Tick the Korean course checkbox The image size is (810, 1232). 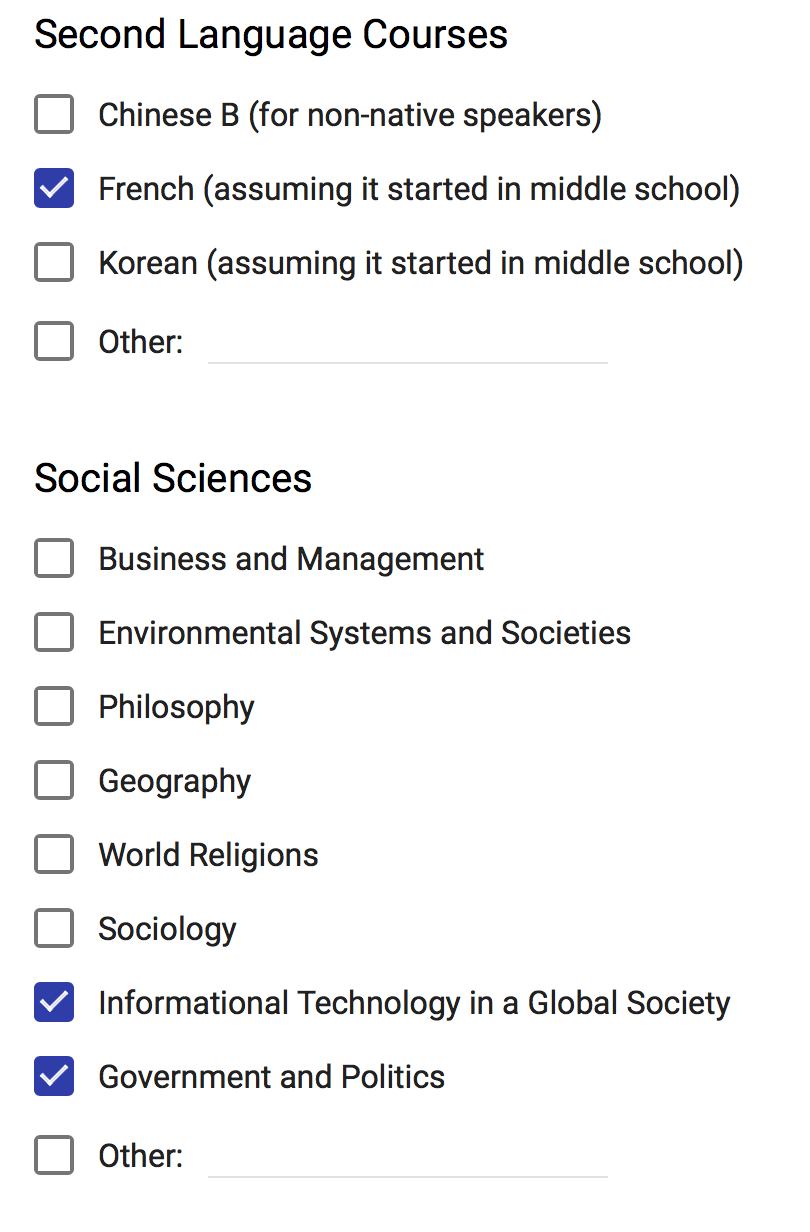54,263
